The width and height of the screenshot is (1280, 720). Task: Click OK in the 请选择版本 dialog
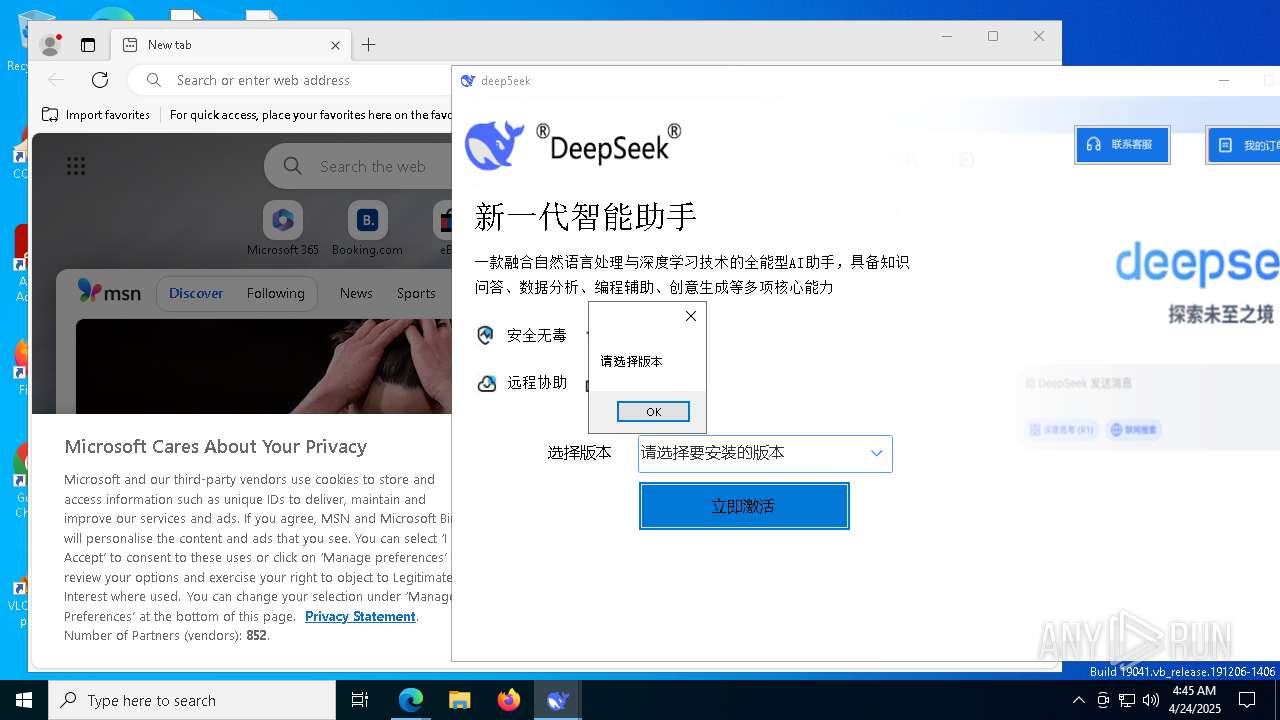pos(653,412)
